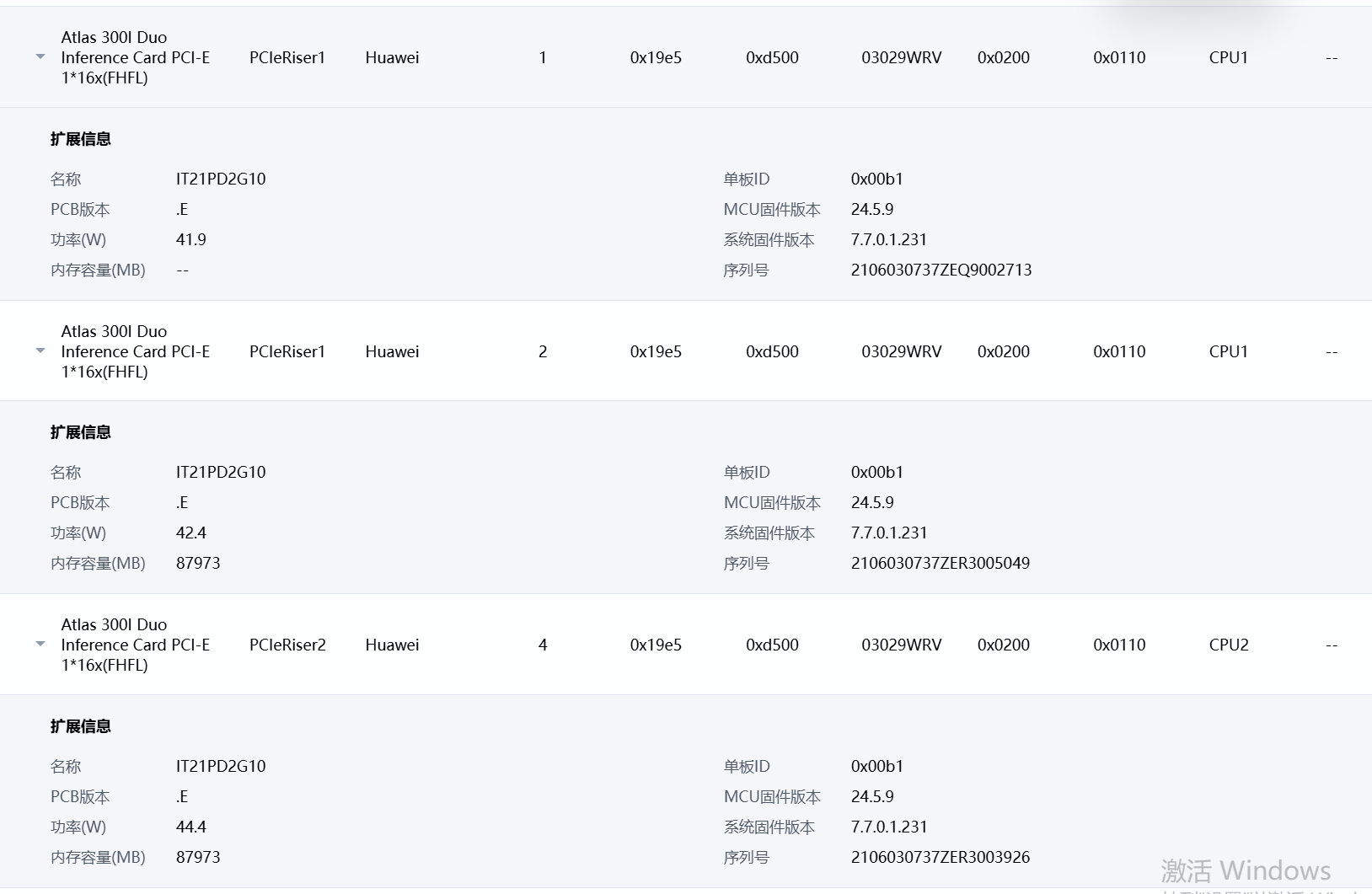Screen dimensions: 1372x894
Task: Click the empty memory capacity value "--"
Action: [x=183, y=270]
